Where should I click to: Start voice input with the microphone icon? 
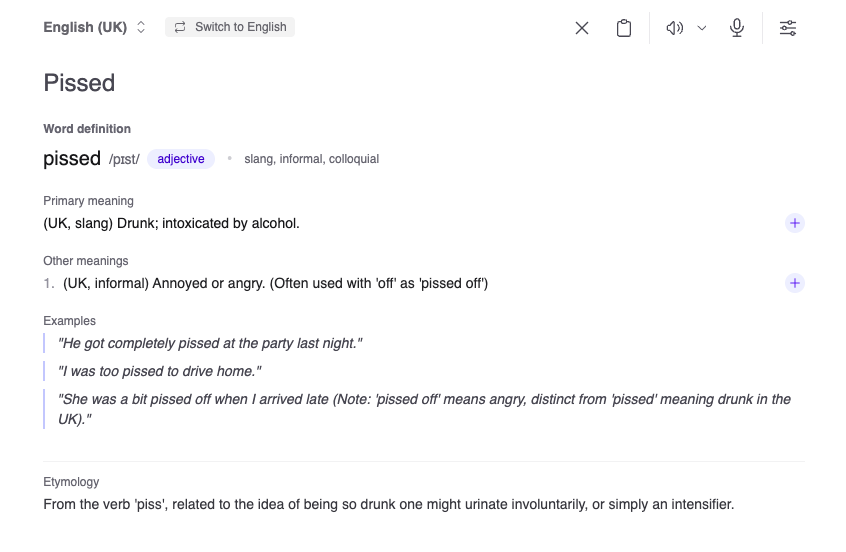coord(737,28)
